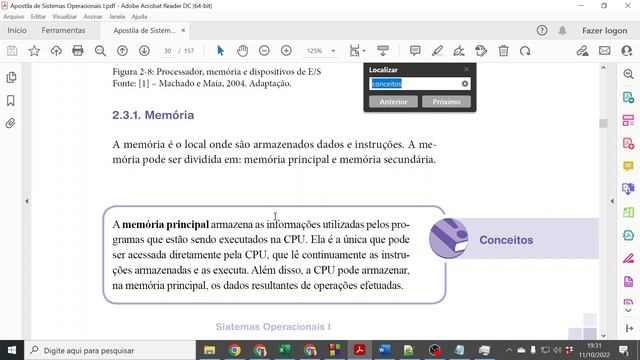This screenshot has height=360, width=640.
Task: Select the highlighter pen tool
Action: pyautogui.click(x=437, y=51)
